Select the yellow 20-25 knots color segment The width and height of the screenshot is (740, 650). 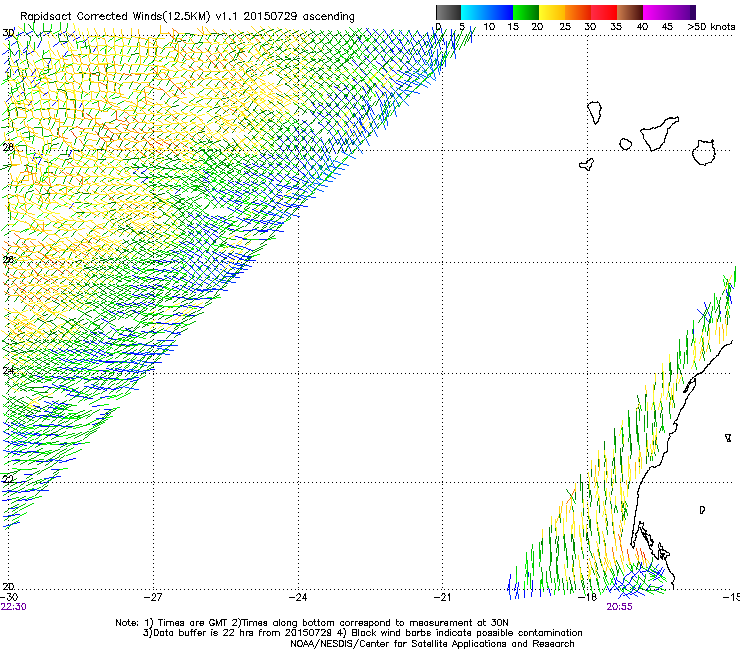click(x=552, y=12)
